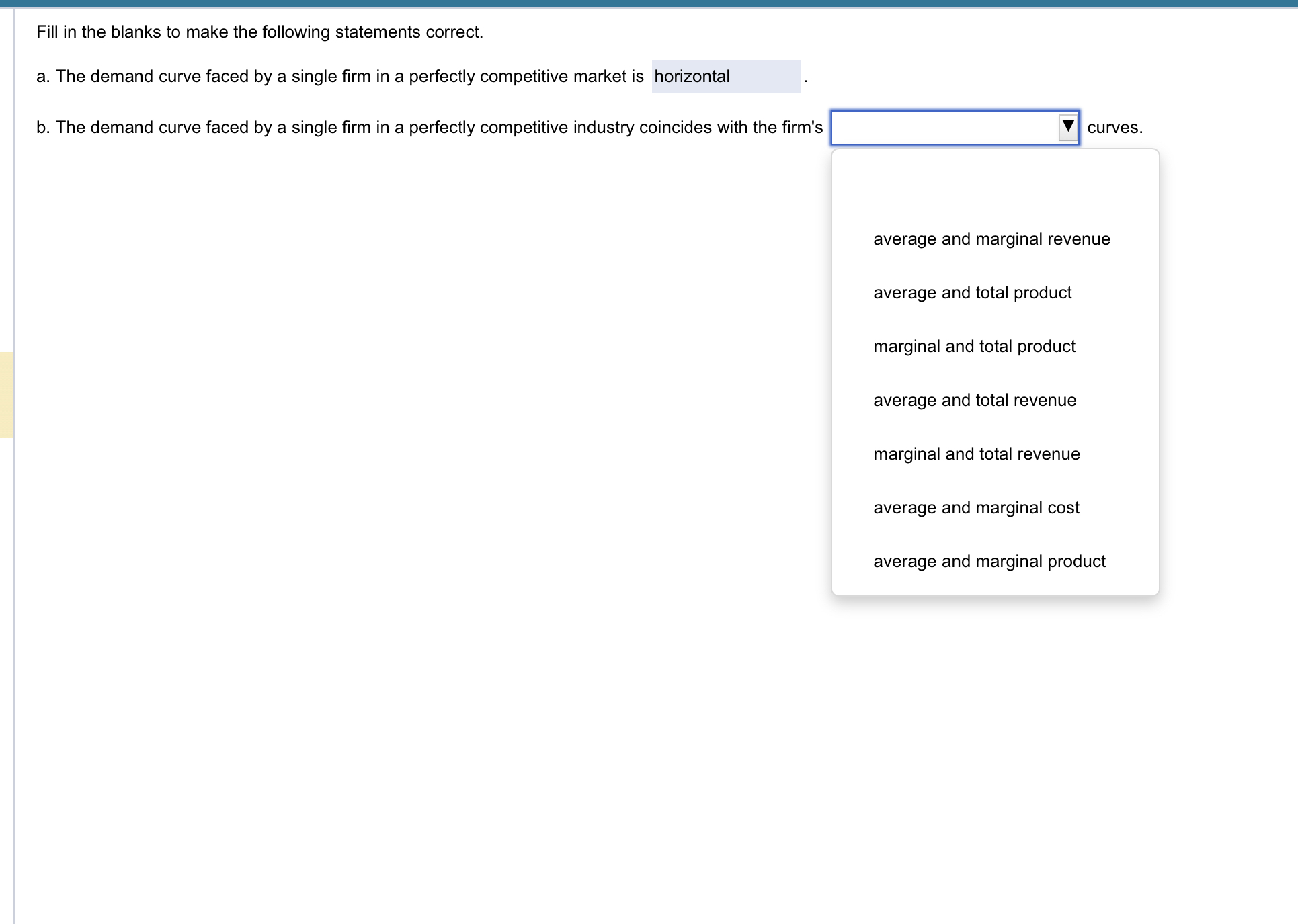Pick "average and total revenue" option
This screenshot has height=924, width=1298.
point(975,400)
